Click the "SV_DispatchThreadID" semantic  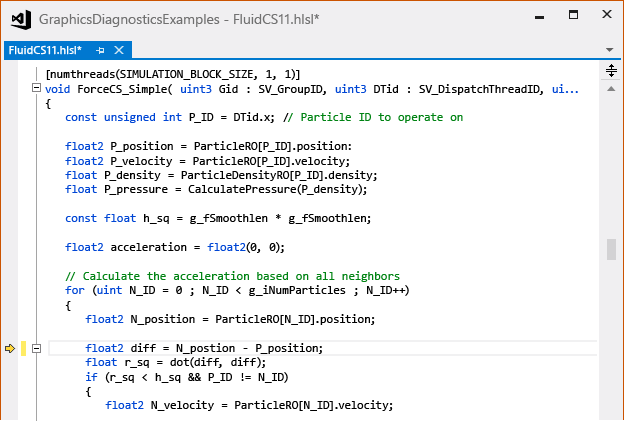480,89
